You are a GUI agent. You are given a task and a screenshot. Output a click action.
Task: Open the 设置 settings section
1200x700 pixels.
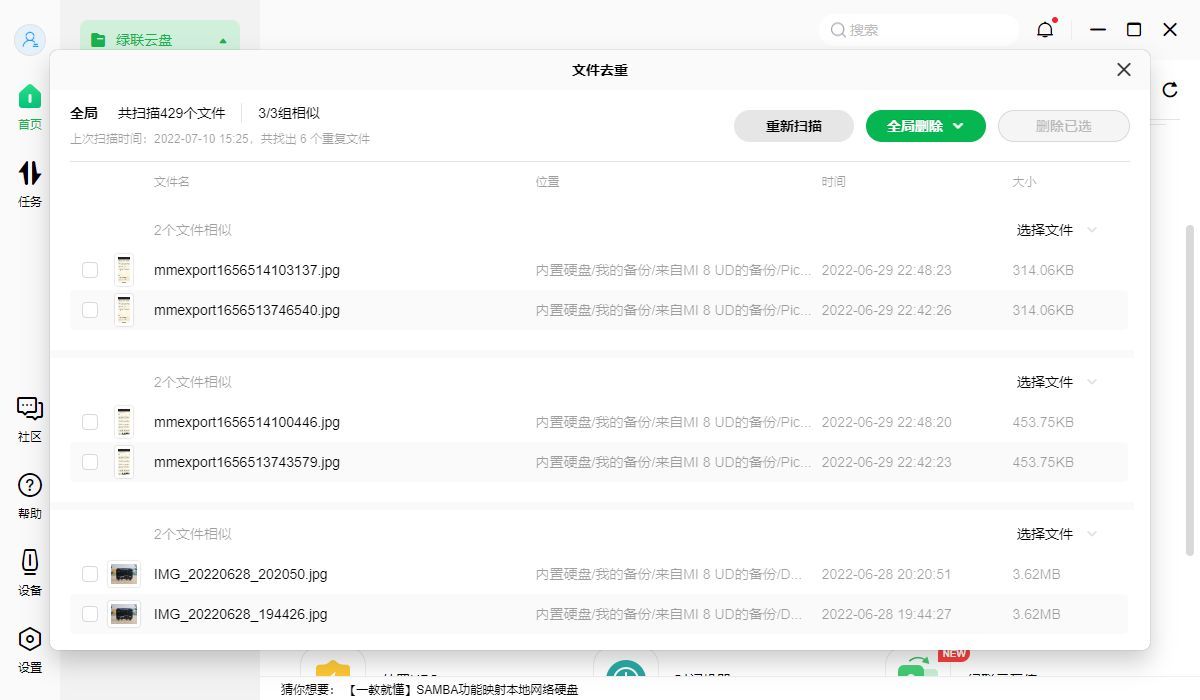29,647
